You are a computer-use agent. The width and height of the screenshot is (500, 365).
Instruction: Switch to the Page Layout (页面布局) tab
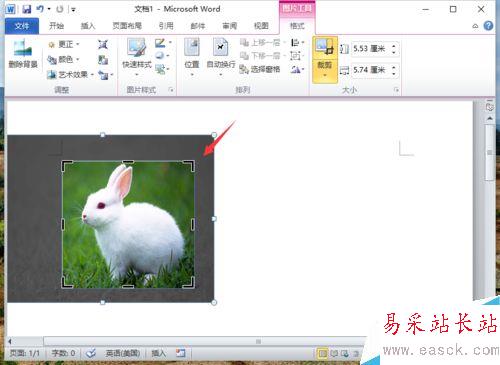[127, 26]
